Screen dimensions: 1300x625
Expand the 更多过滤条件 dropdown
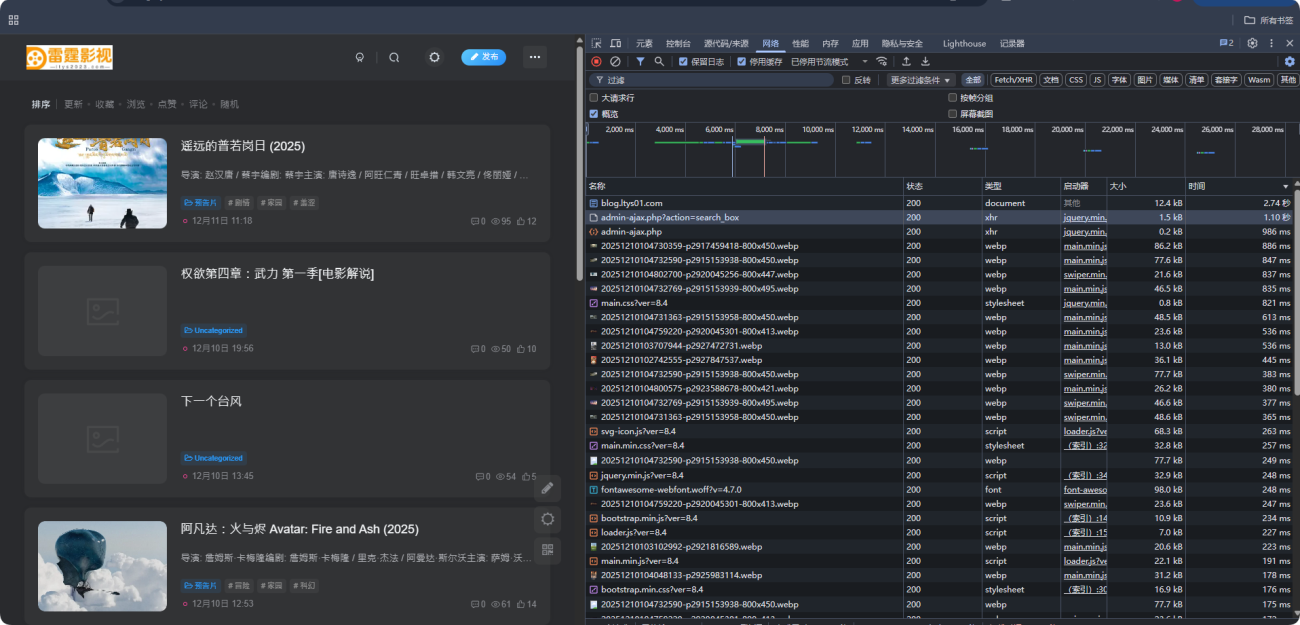pyautogui.click(x=921, y=80)
